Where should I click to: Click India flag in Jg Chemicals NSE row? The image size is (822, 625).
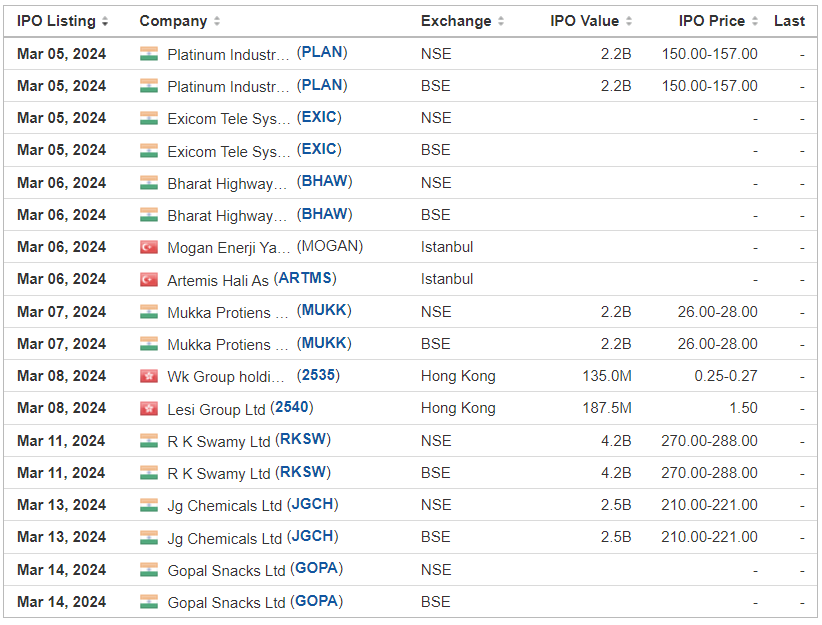[x=149, y=505]
